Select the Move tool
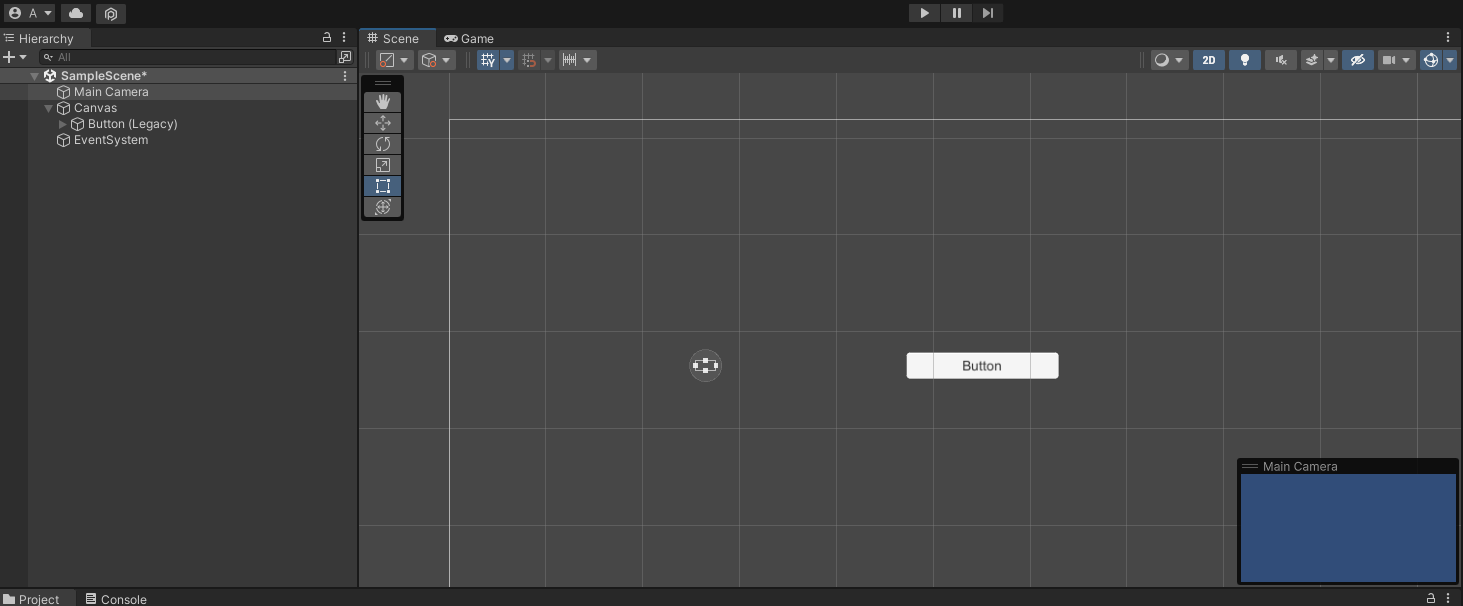The height and width of the screenshot is (606, 1463). tap(383, 123)
